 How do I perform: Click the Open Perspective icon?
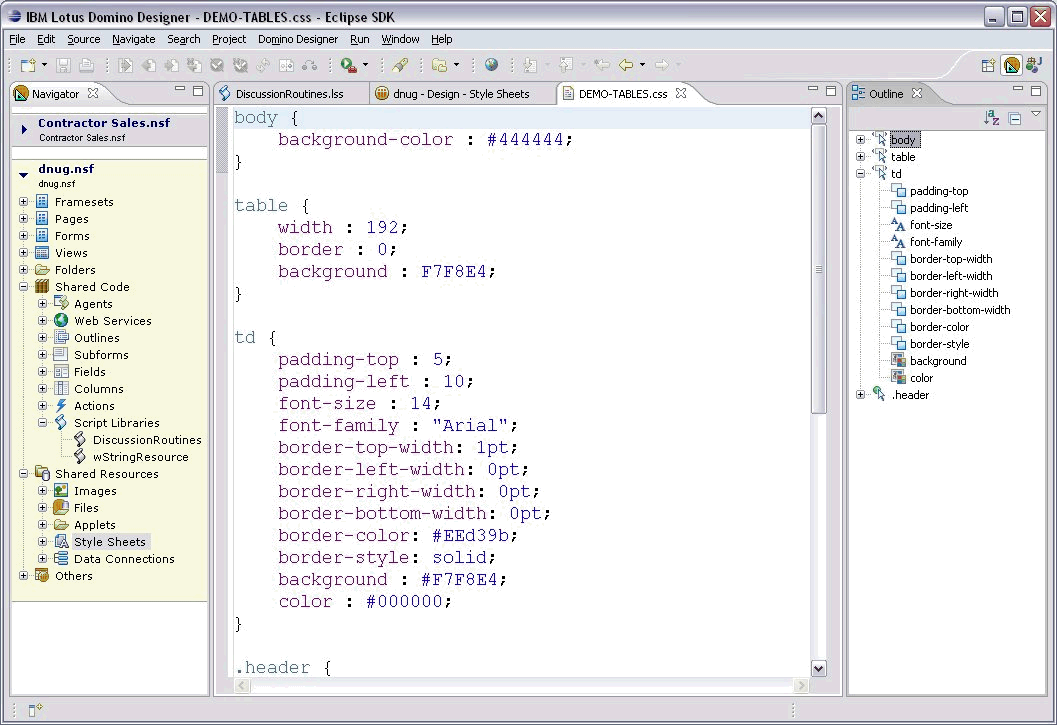point(988,65)
